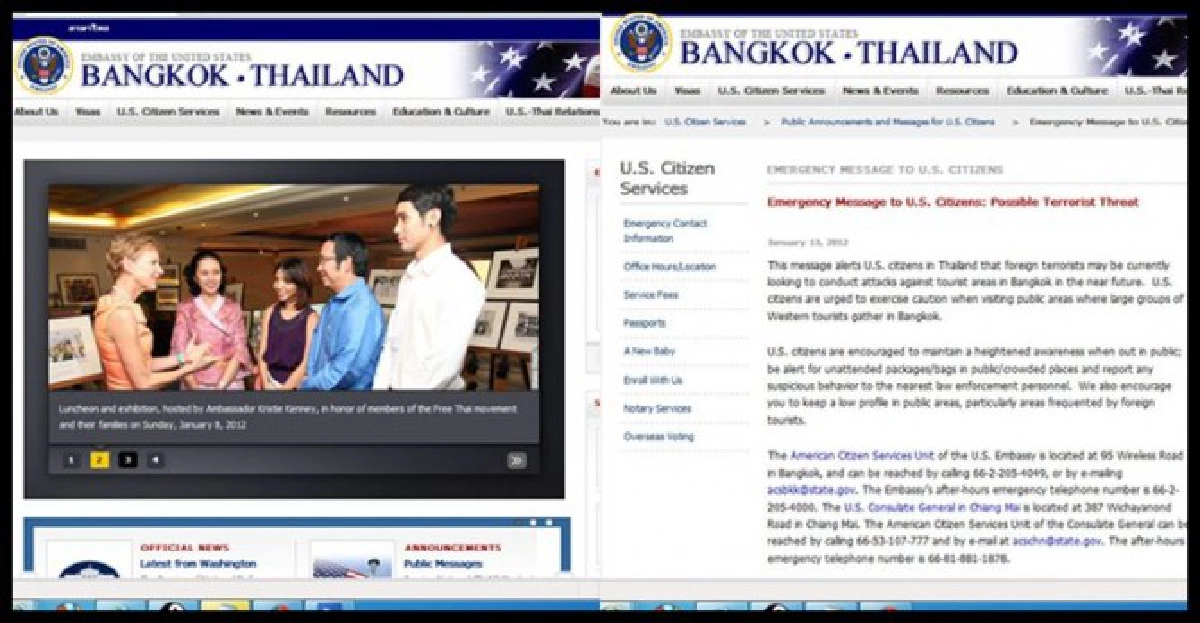Open U.S.-Thai Relations in left window menu
The height and width of the screenshot is (623, 1200).
click(552, 112)
